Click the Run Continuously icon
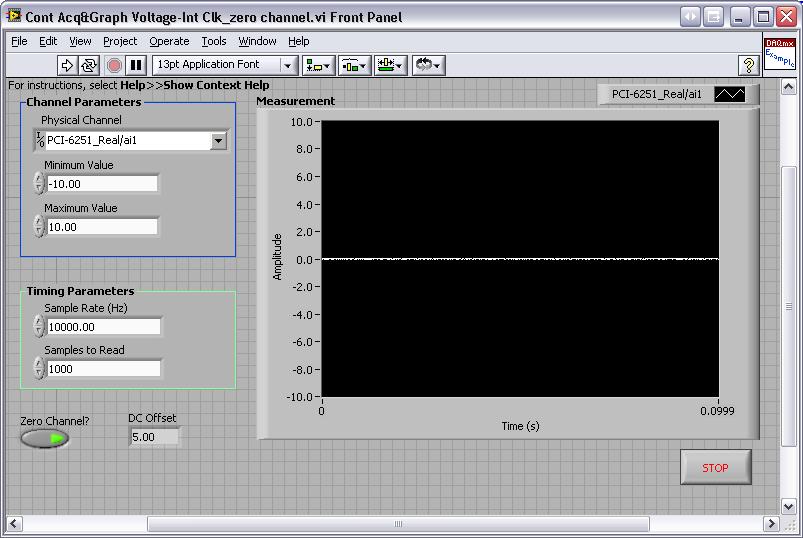 [89, 65]
